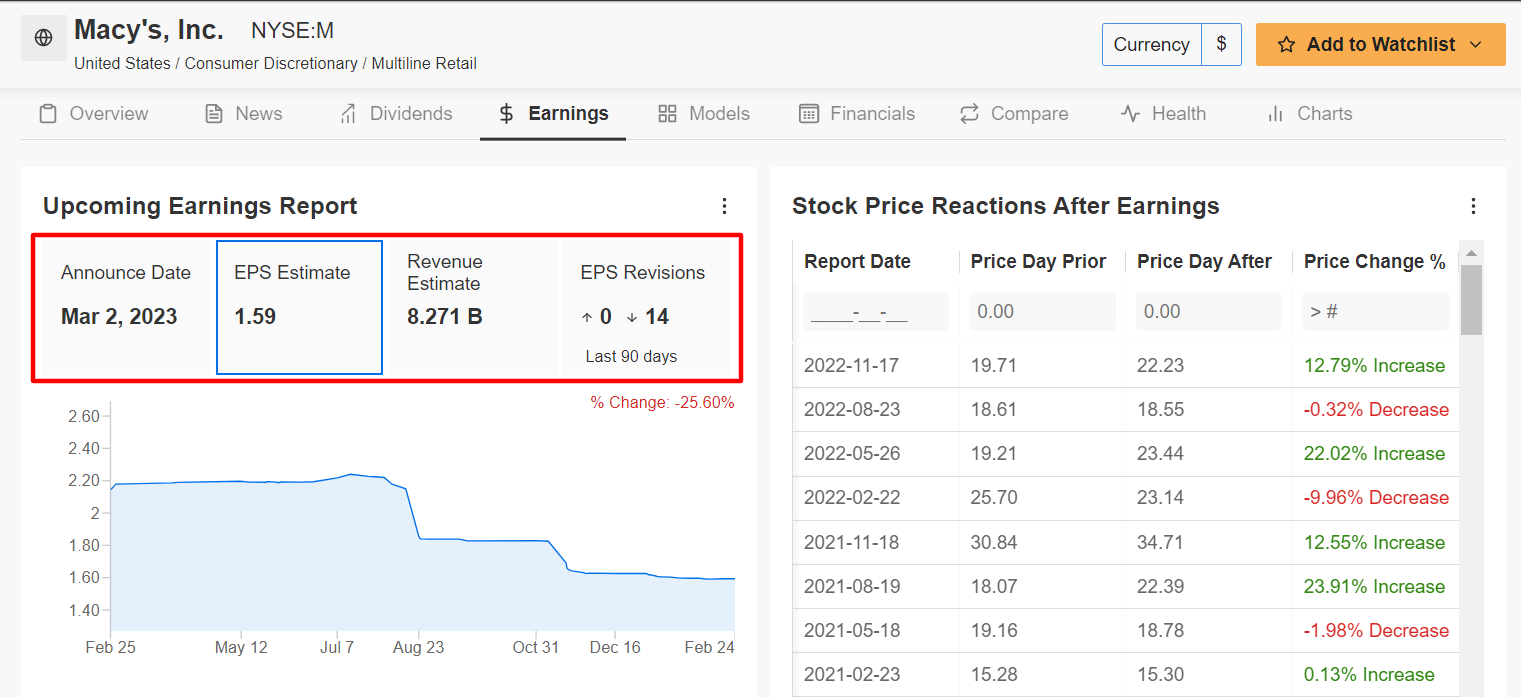Click the Price Day After filter field
1521x697 pixels.
(1209, 312)
